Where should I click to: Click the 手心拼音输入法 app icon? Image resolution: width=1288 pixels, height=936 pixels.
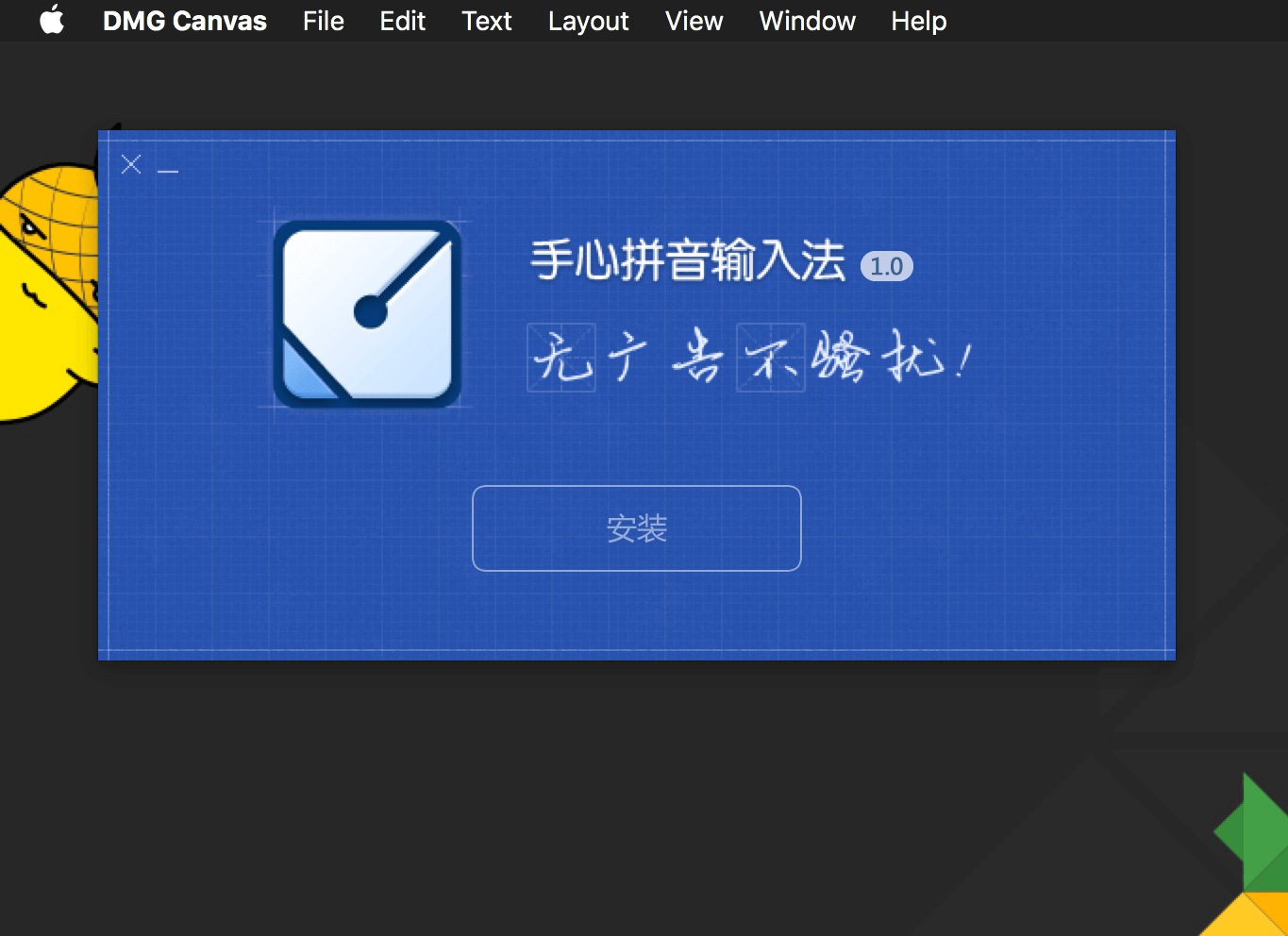tap(367, 314)
